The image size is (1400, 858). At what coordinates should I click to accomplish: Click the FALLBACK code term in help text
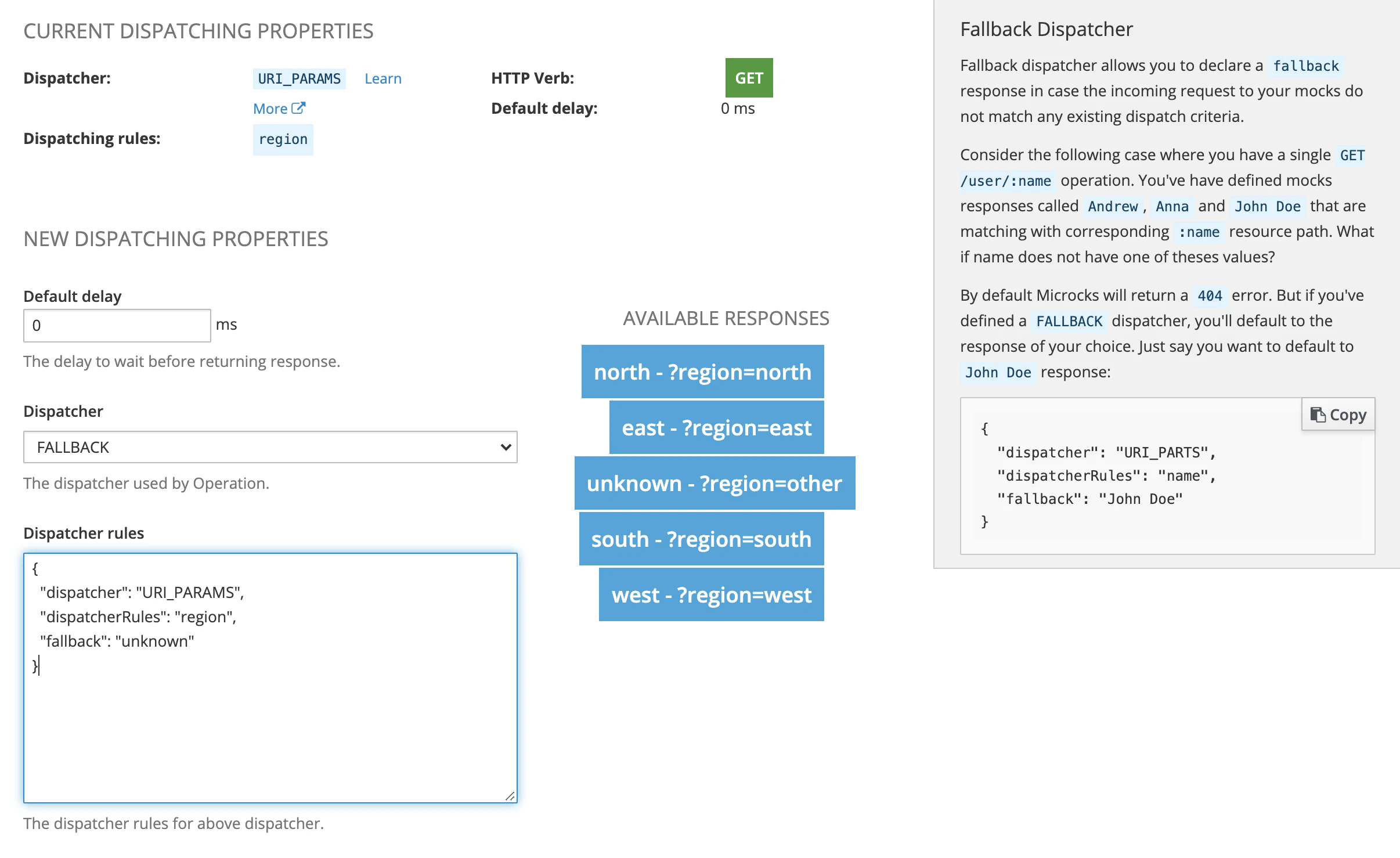(x=1069, y=321)
